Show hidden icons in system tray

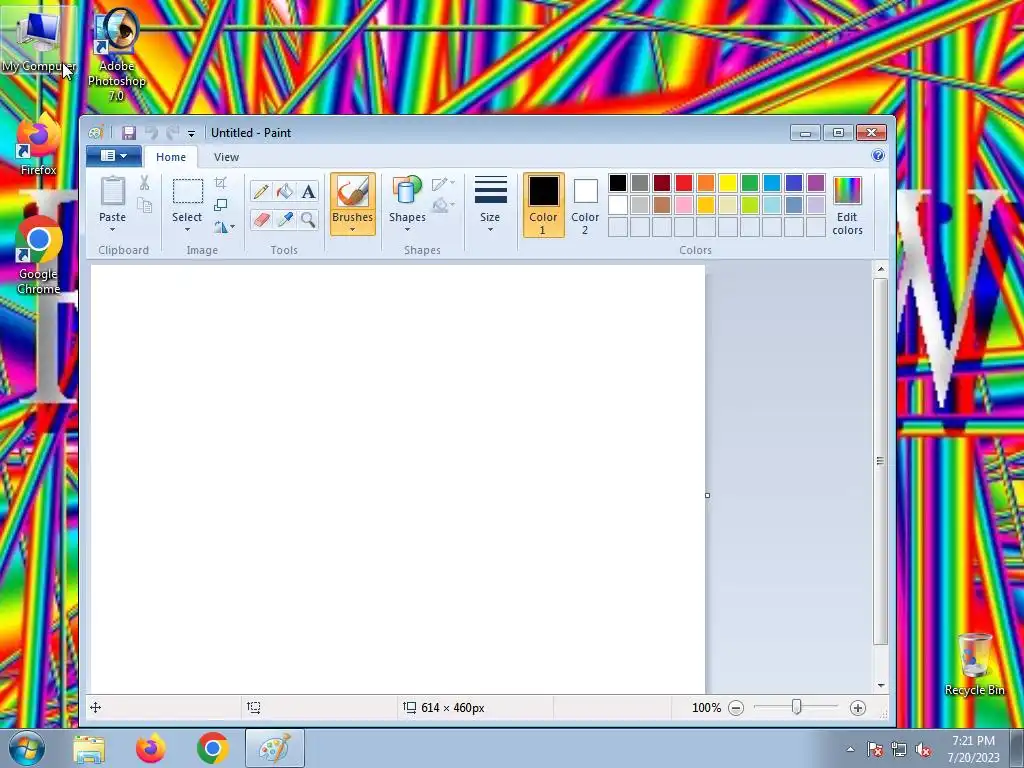tap(850, 749)
